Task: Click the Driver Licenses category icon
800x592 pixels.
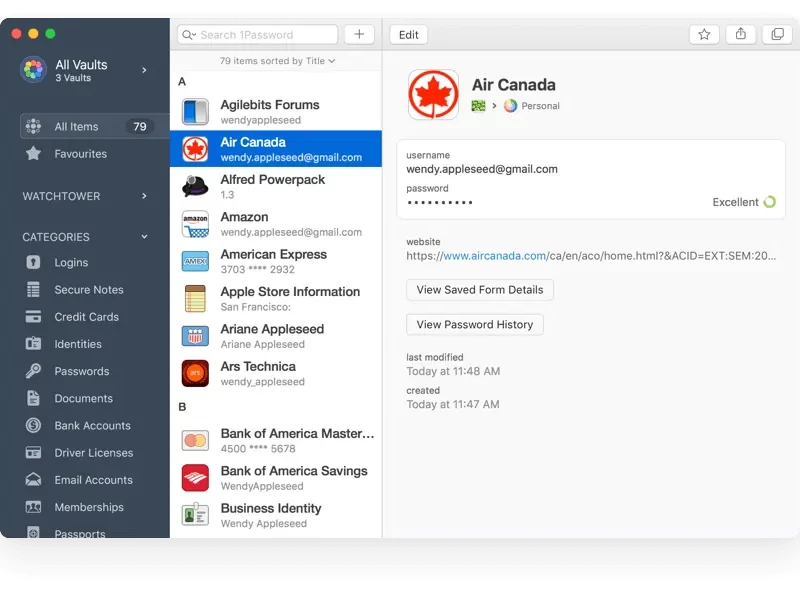Action: tap(33, 452)
